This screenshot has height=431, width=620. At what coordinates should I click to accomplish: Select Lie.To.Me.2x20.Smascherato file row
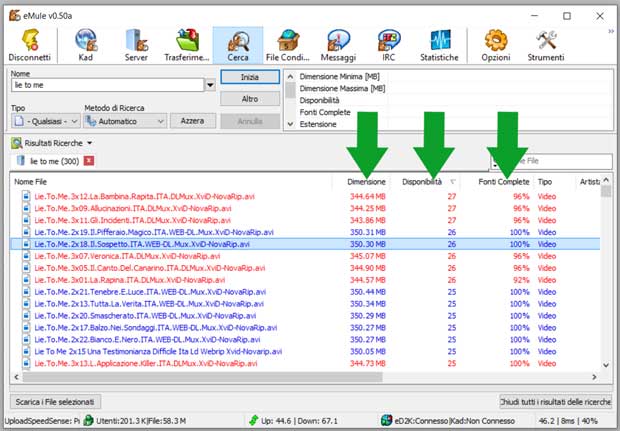click(x=304, y=316)
